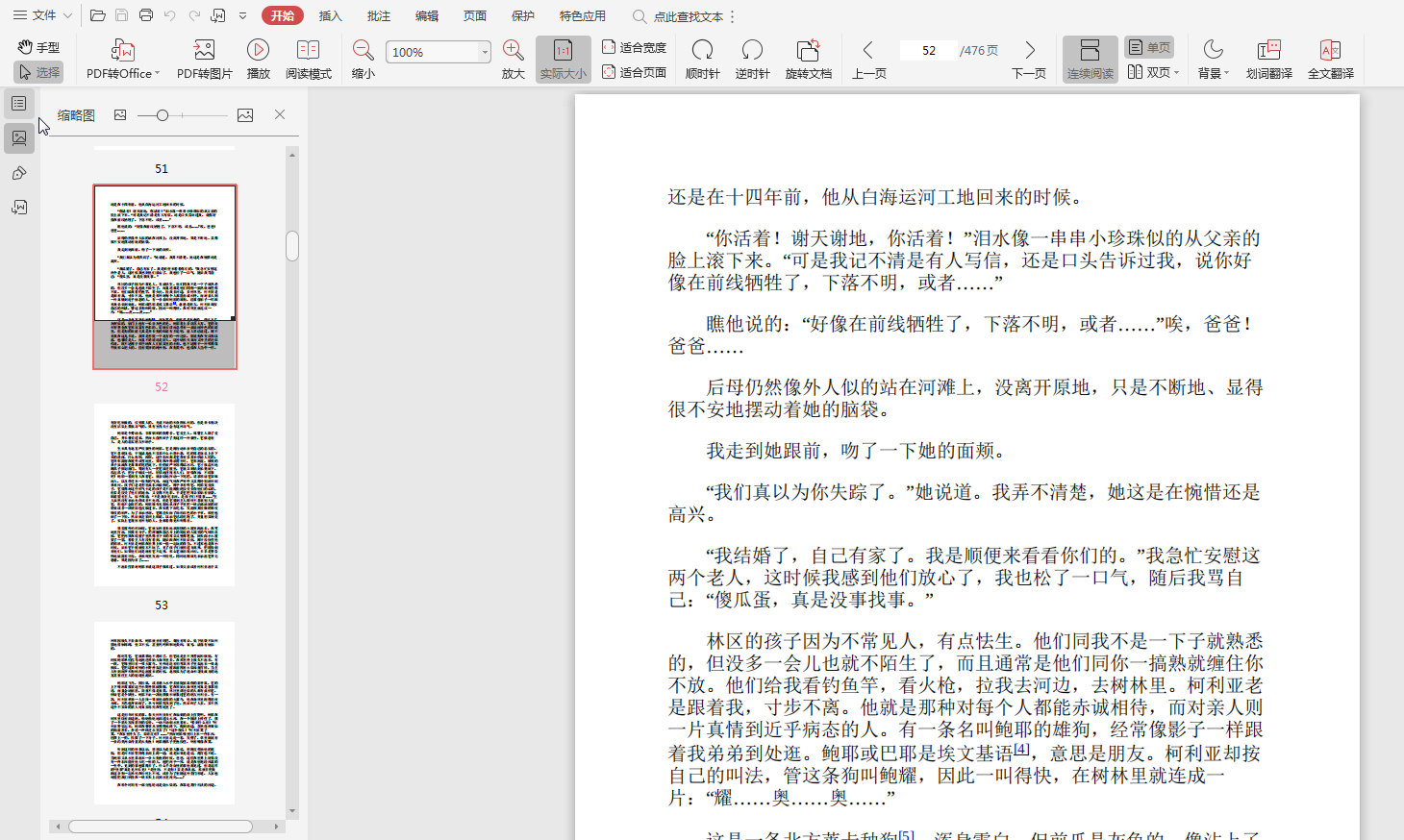The image size is (1404, 840).
Task: Click small thumbnail size icon
Action: [120, 115]
